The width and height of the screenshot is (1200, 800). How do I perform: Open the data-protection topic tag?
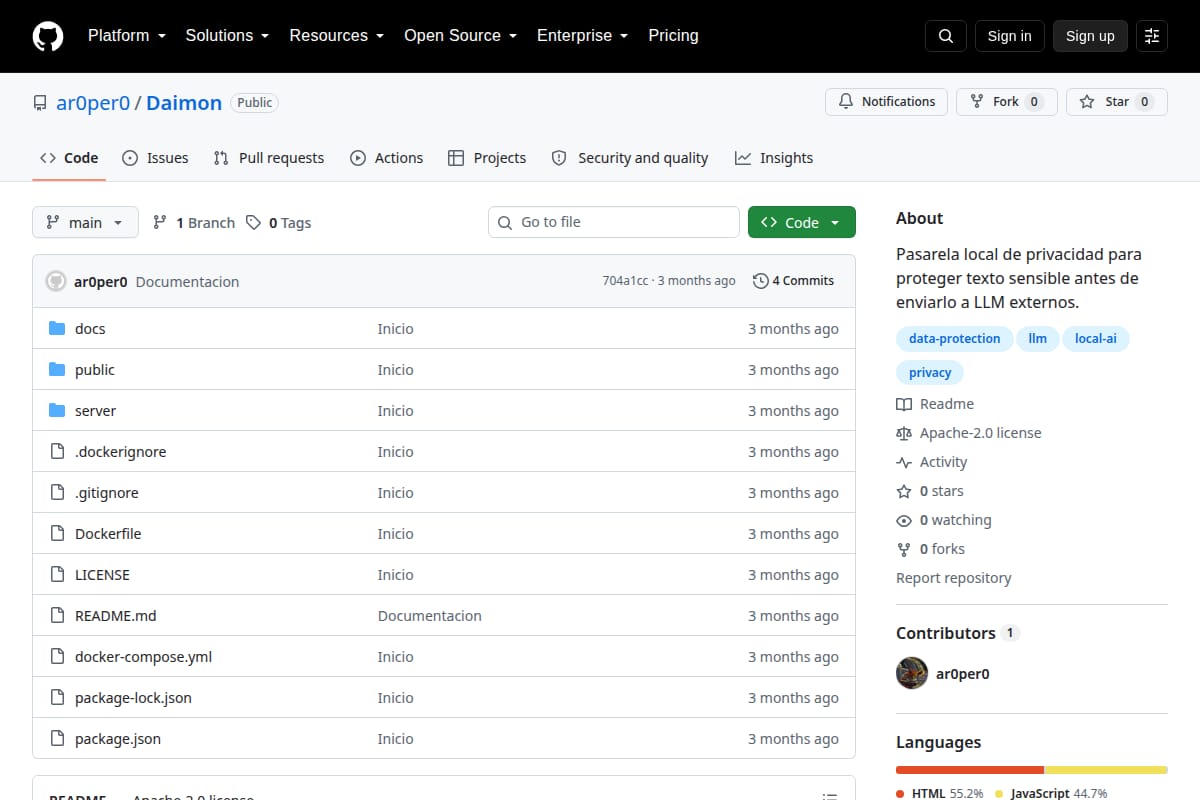pyautogui.click(x=954, y=339)
